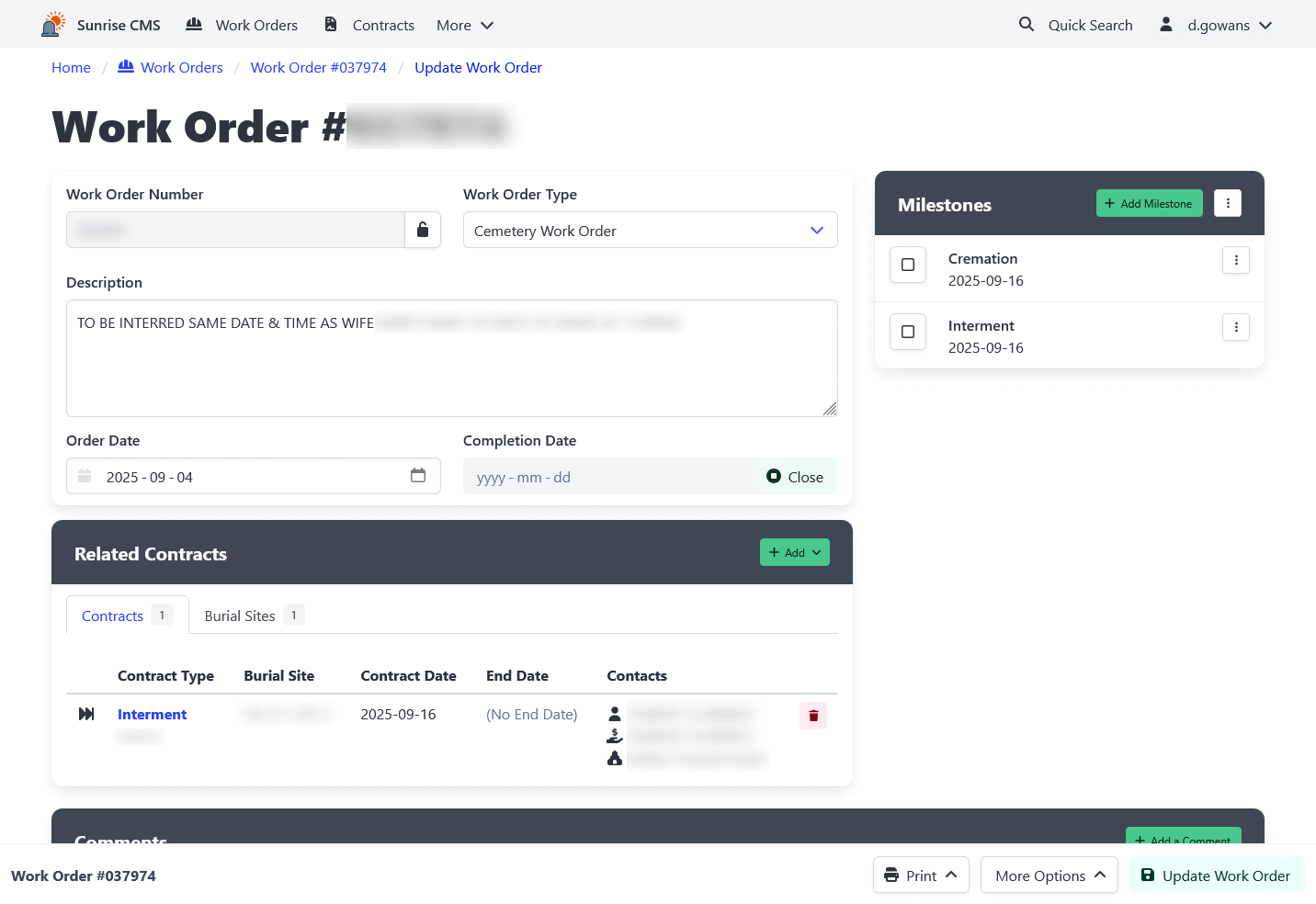Mark the Cremation milestone complete
The height and width of the screenshot is (904, 1316).
(908, 265)
